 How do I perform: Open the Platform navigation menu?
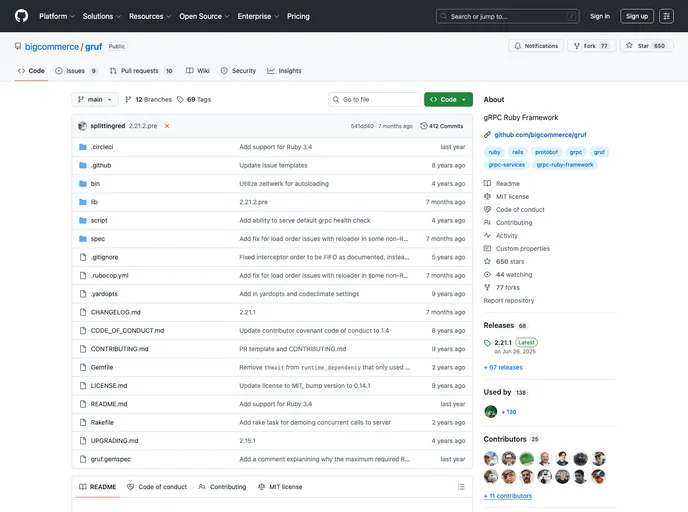[x=56, y=16]
